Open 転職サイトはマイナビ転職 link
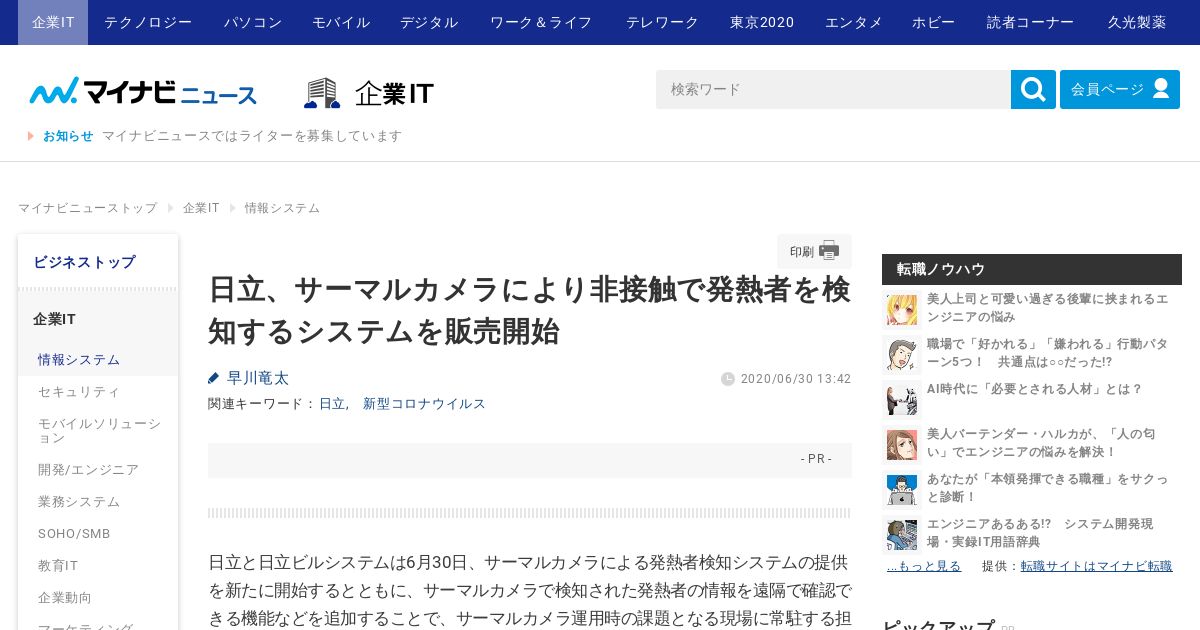 coord(1096,566)
